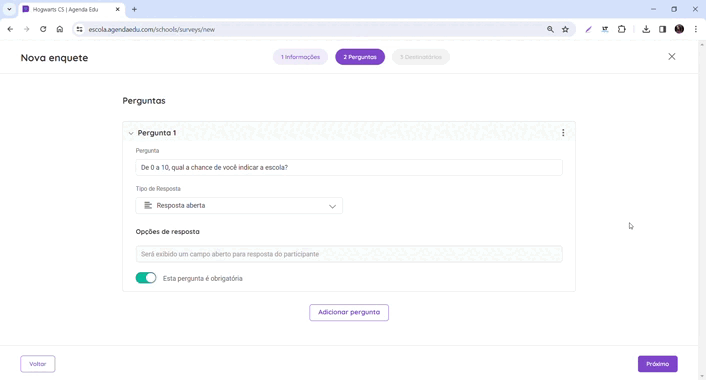The image size is (706, 380).
Task: Click the extension icon right of the pen
Action: tap(605, 29)
